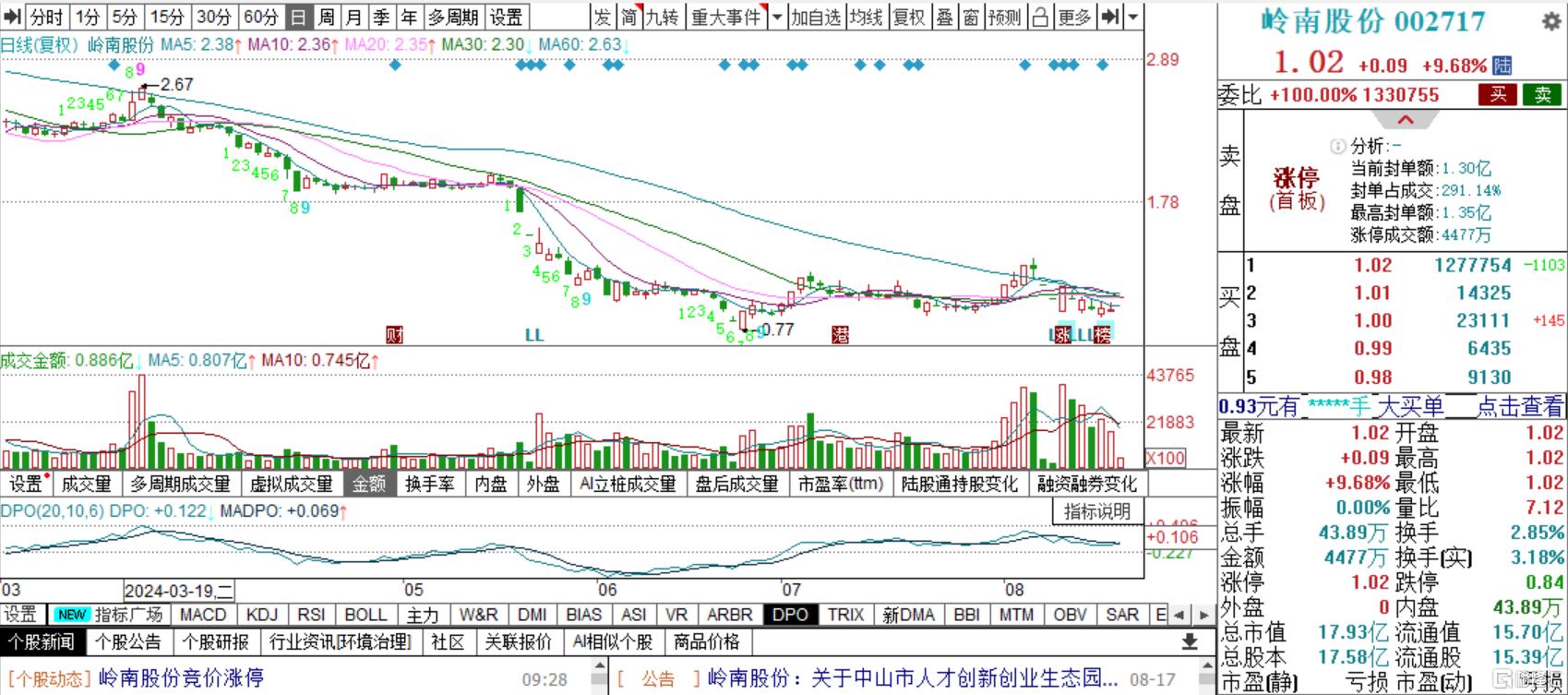The height and width of the screenshot is (695, 1568).
Task: Toggle 叠 overlay comparison
Action: point(944,17)
